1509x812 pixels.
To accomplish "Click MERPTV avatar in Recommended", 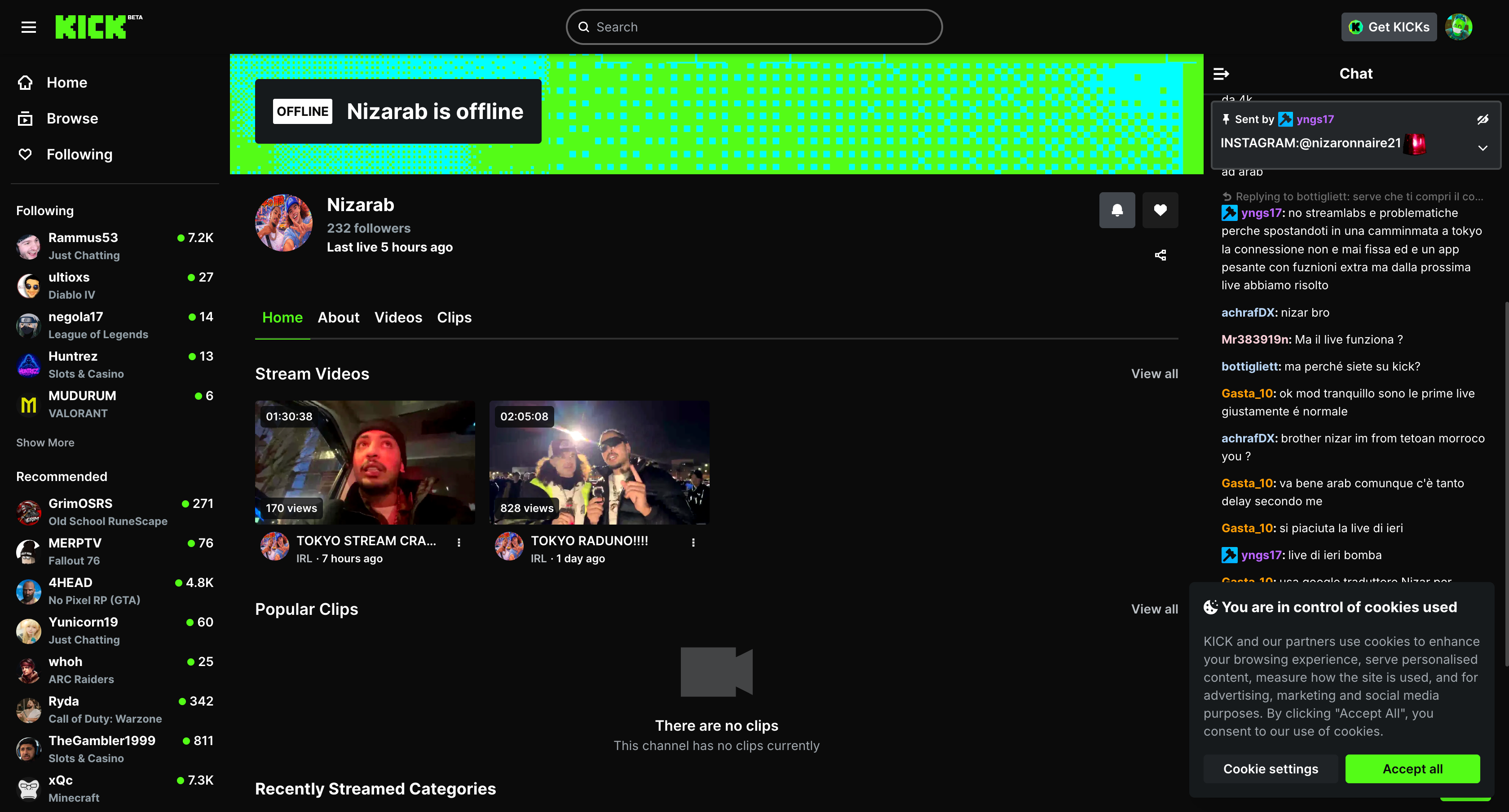I will (x=28, y=552).
